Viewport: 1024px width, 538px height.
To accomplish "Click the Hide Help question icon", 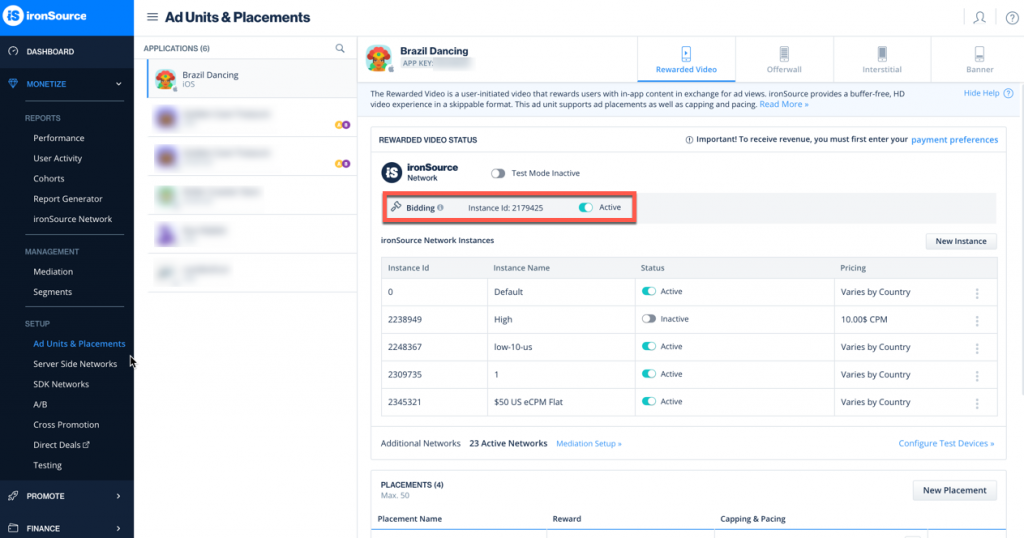I will pyautogui.click(x=1008, y=93).
